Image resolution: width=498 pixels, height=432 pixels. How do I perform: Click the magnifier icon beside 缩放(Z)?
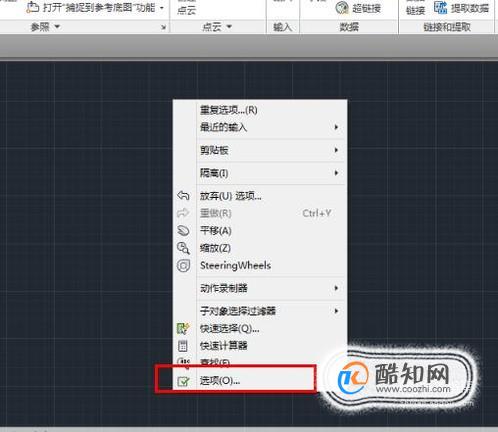(183, 248)
